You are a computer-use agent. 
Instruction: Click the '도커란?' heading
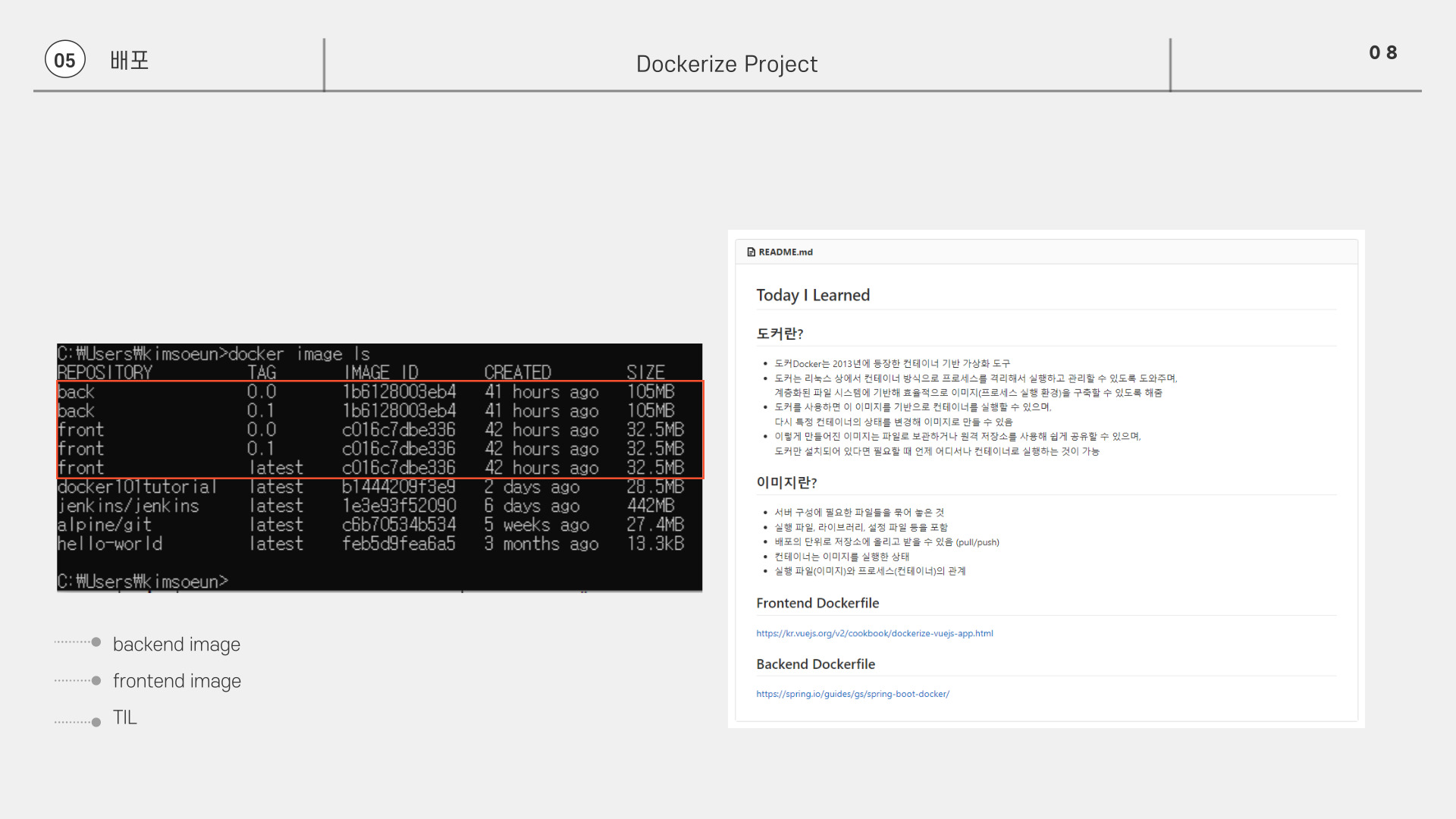(780, 334)
